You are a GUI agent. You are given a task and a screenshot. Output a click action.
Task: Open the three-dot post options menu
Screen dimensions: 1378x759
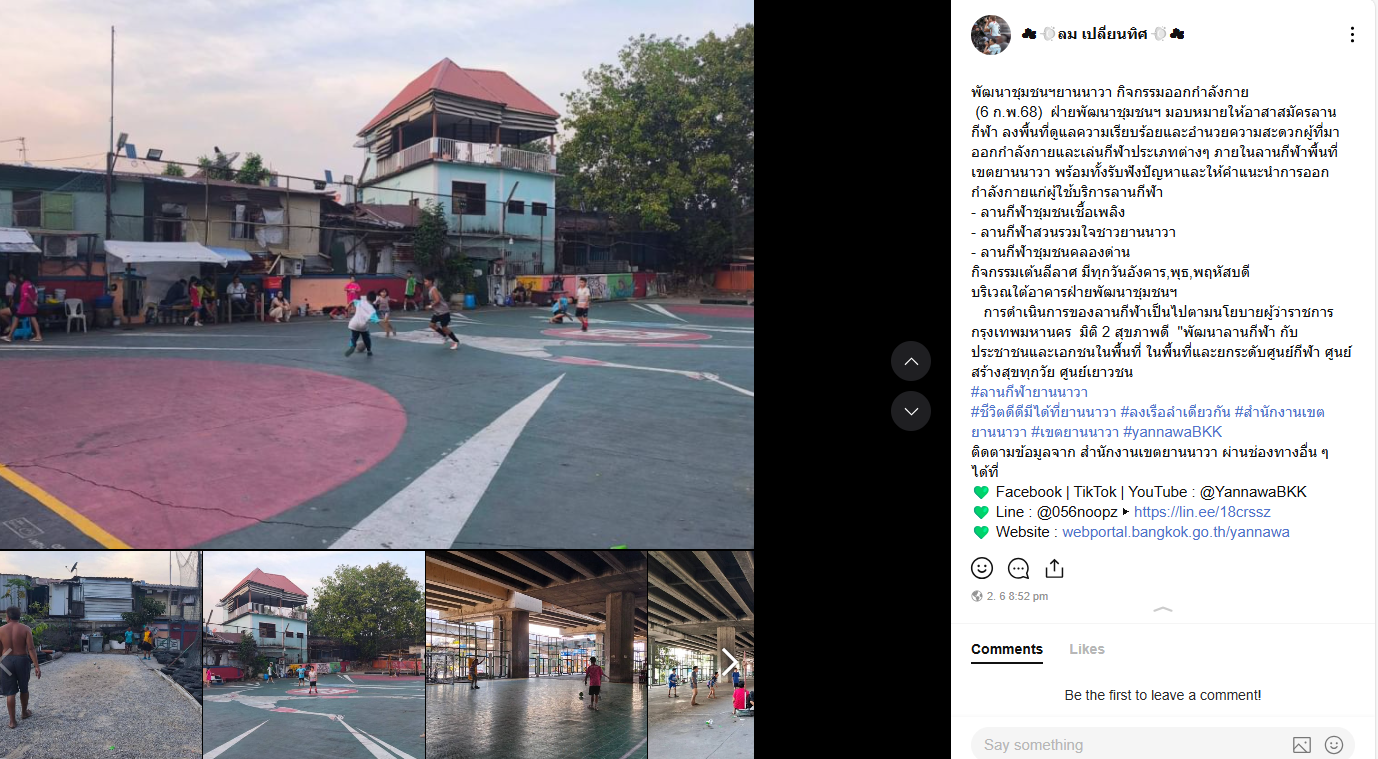(x=1352, y=35)
